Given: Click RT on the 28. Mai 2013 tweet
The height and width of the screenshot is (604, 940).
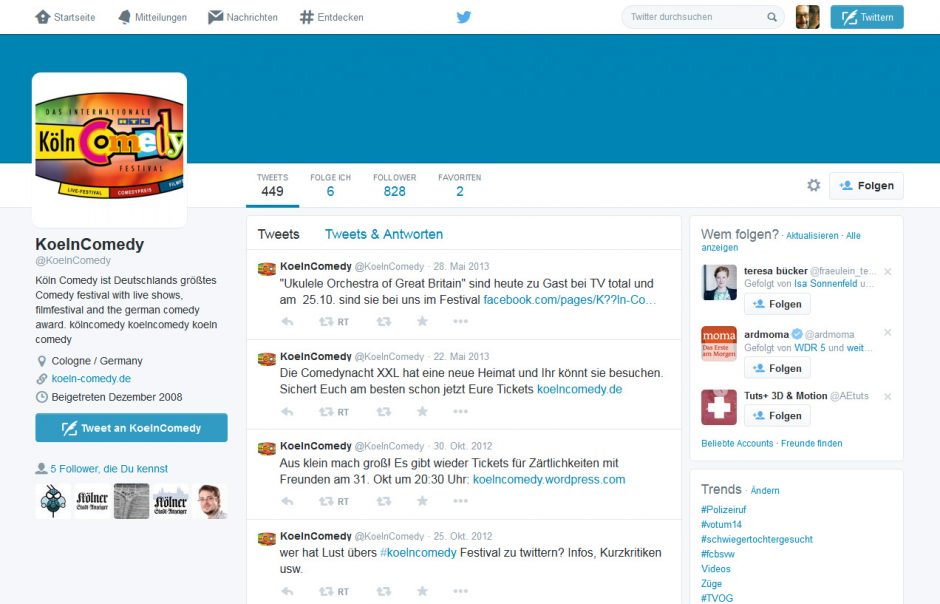Looking at the screenshot, I should tap(334, 322).
